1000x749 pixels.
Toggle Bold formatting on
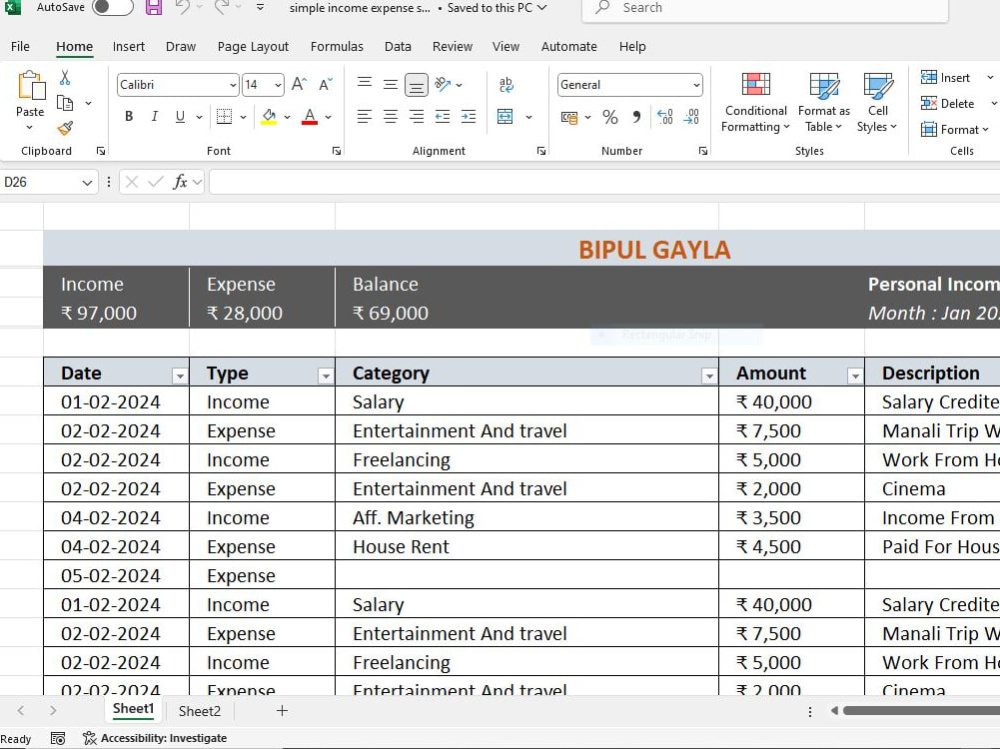click(x=129, y=117)
